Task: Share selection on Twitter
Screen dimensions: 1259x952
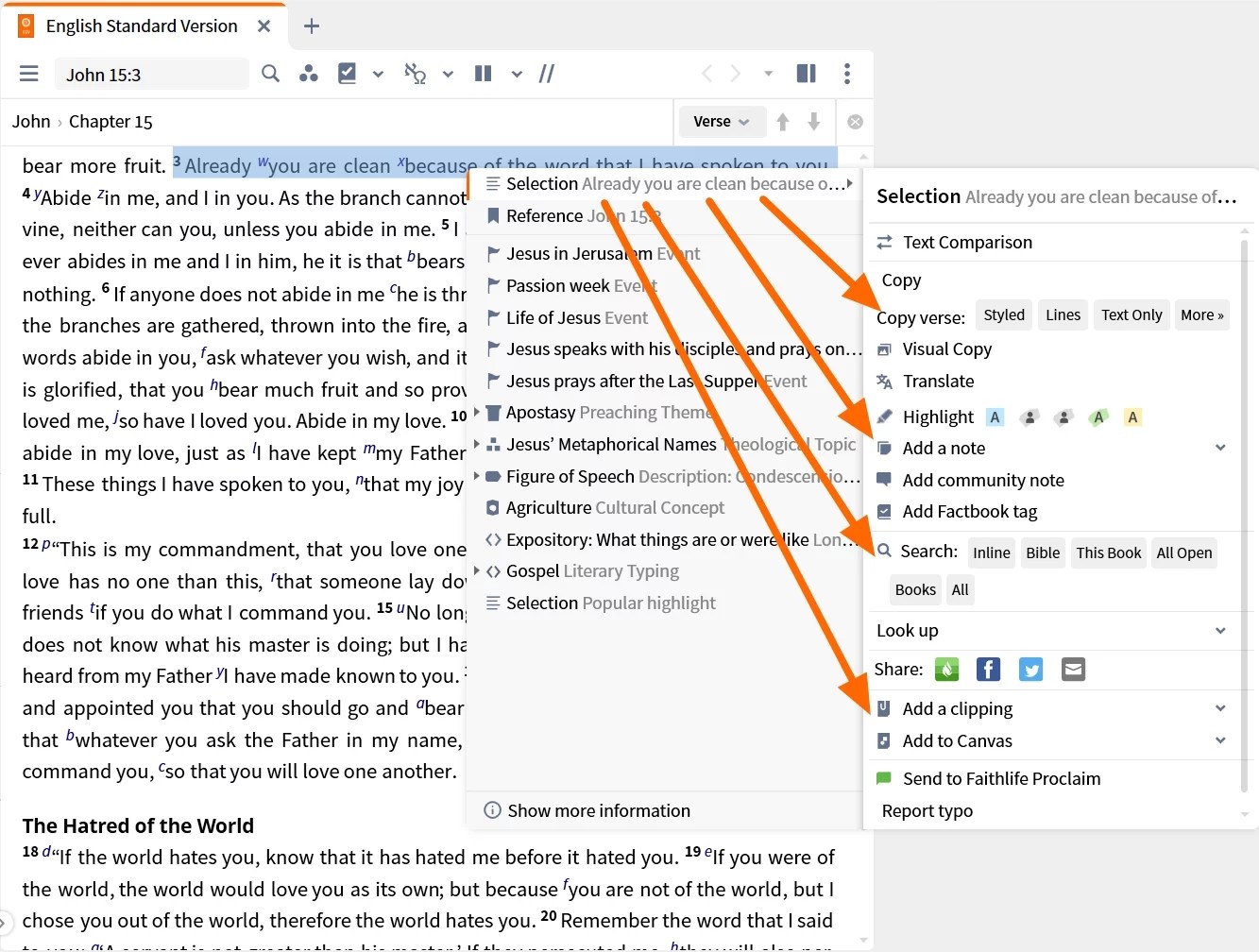Action: coord(1030,670)
